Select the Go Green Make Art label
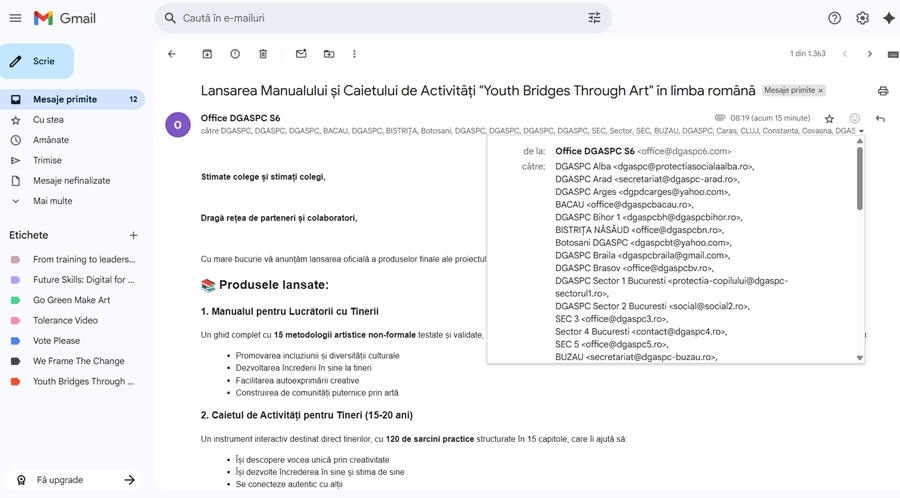This screenshot has height=498, width=900. [71, 300]
